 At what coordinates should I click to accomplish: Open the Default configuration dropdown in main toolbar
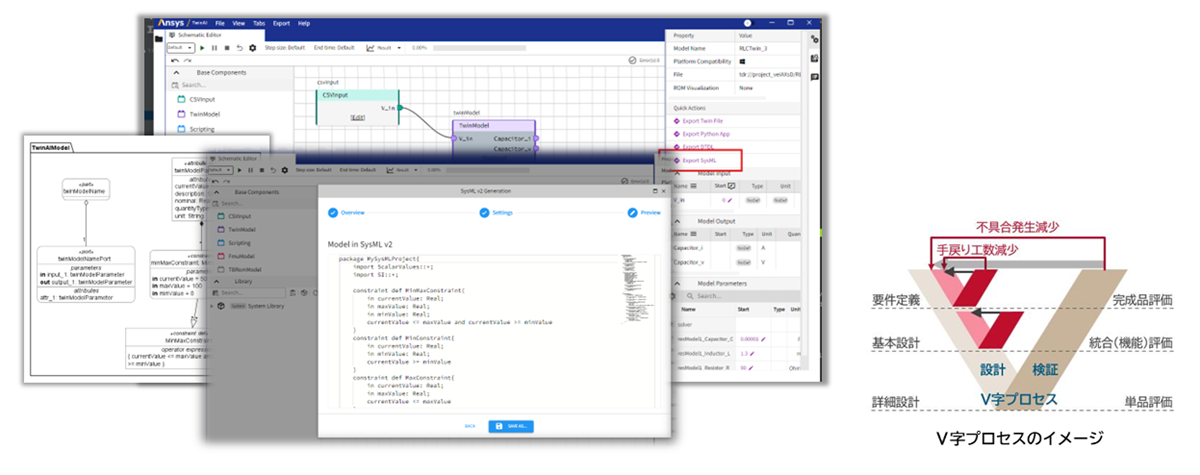pos(181,47)
